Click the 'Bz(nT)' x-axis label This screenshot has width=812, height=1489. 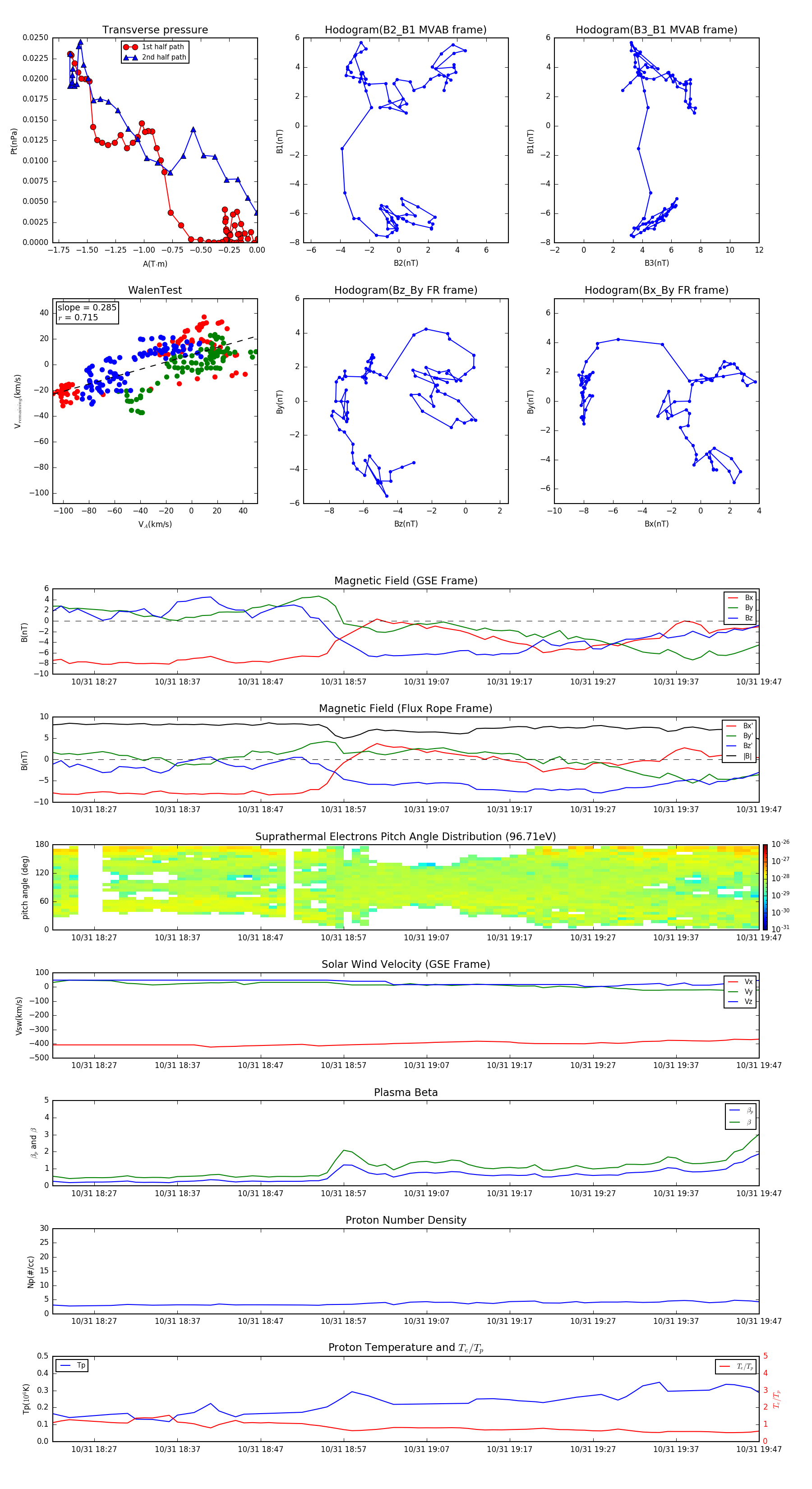pos(406,524)
